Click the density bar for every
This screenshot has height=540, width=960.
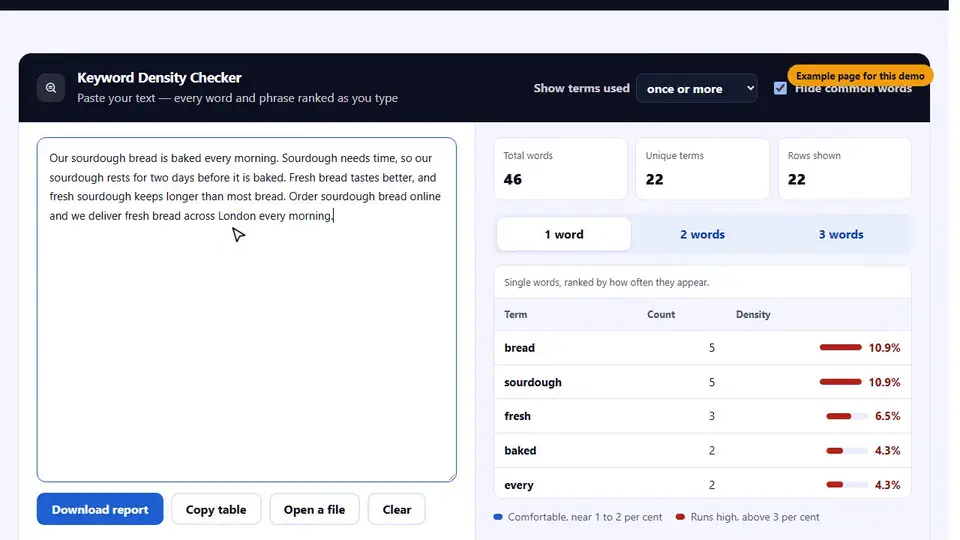(x=847, y=484)
